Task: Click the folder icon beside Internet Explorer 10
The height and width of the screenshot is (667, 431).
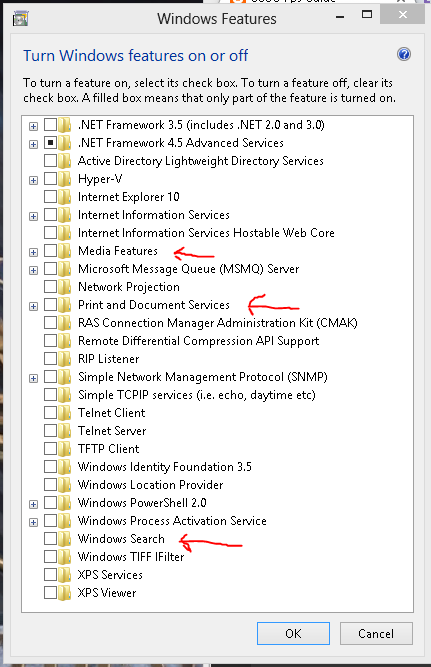Action: [65, 197]
